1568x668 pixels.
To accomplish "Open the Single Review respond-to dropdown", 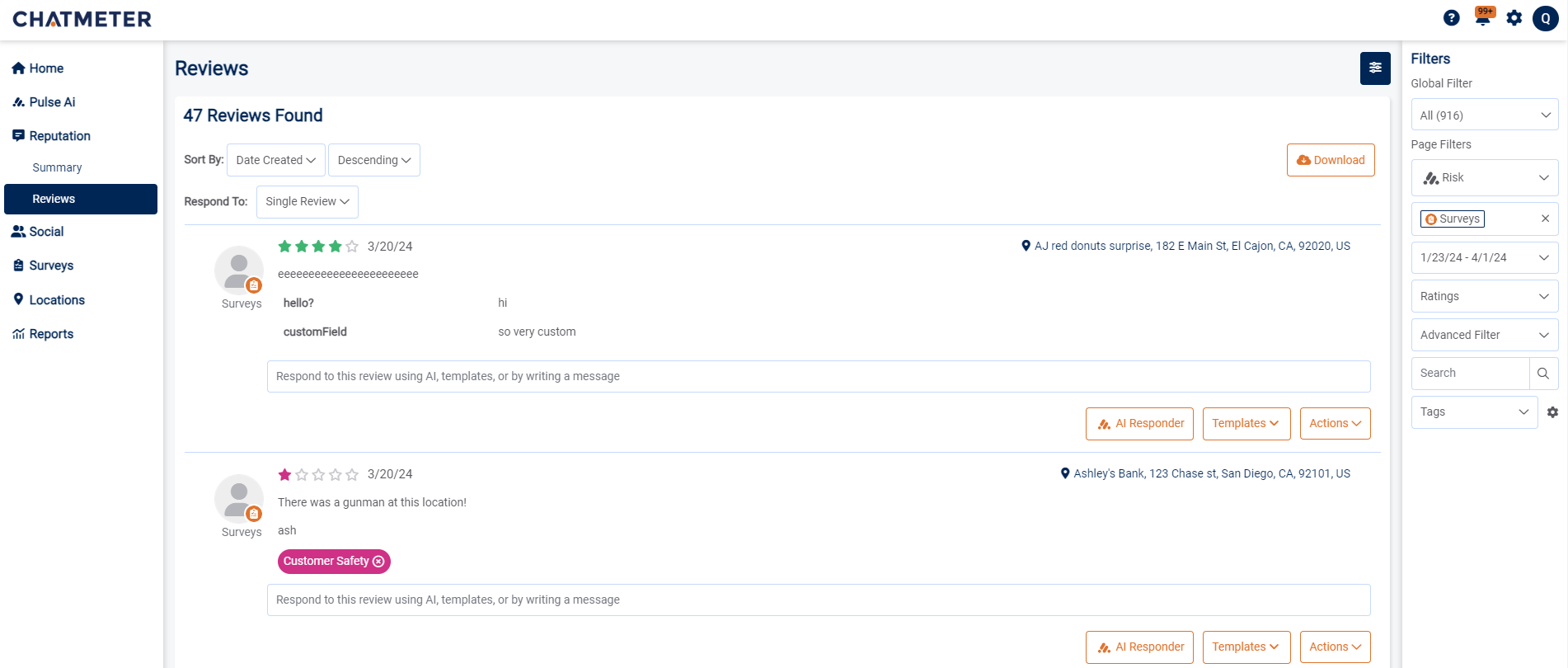I will [x=307, y=202].
